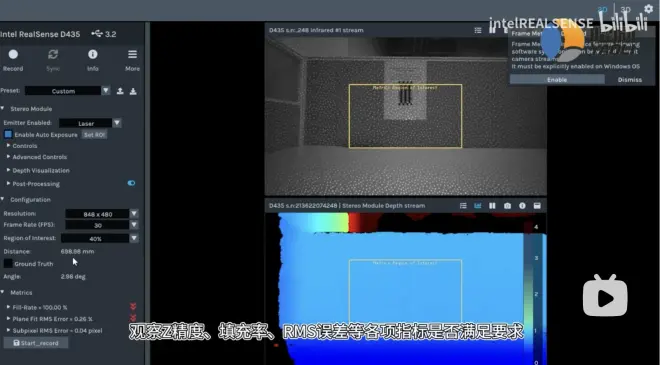Open the Frame Rate (FPS) dropdown
Viewport: 660px width, 365px height.
101,225
